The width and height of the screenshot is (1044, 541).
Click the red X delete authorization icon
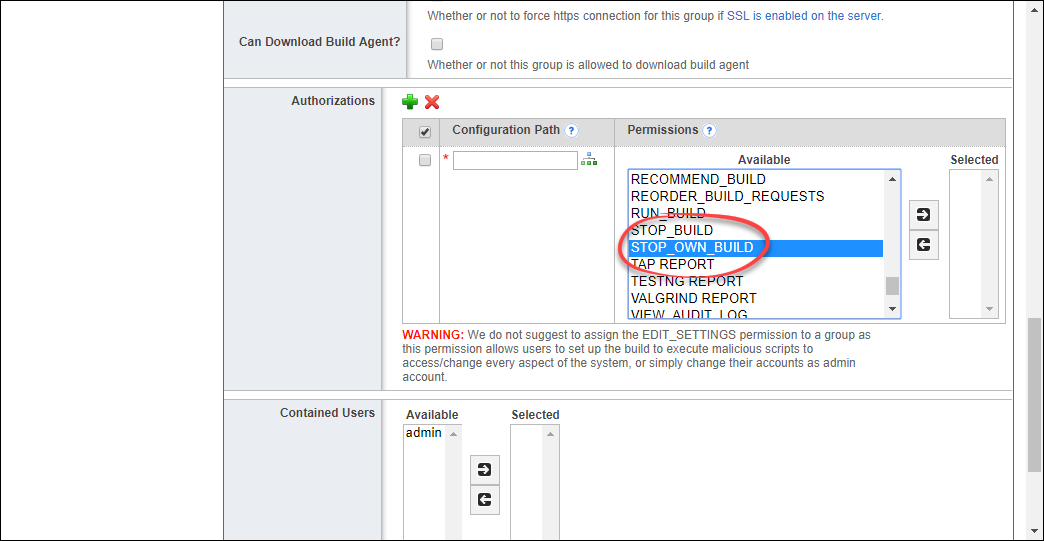point(432,102)
